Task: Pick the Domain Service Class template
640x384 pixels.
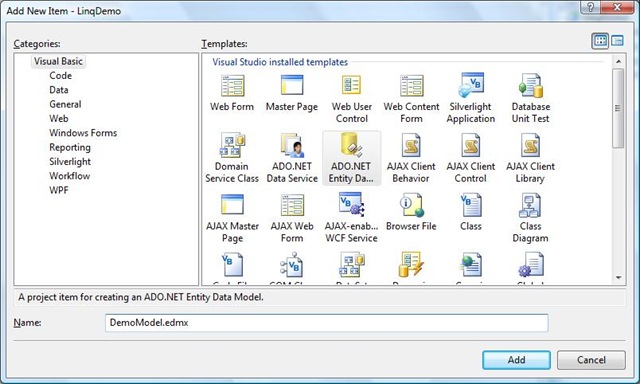Action: click(232, 158)
